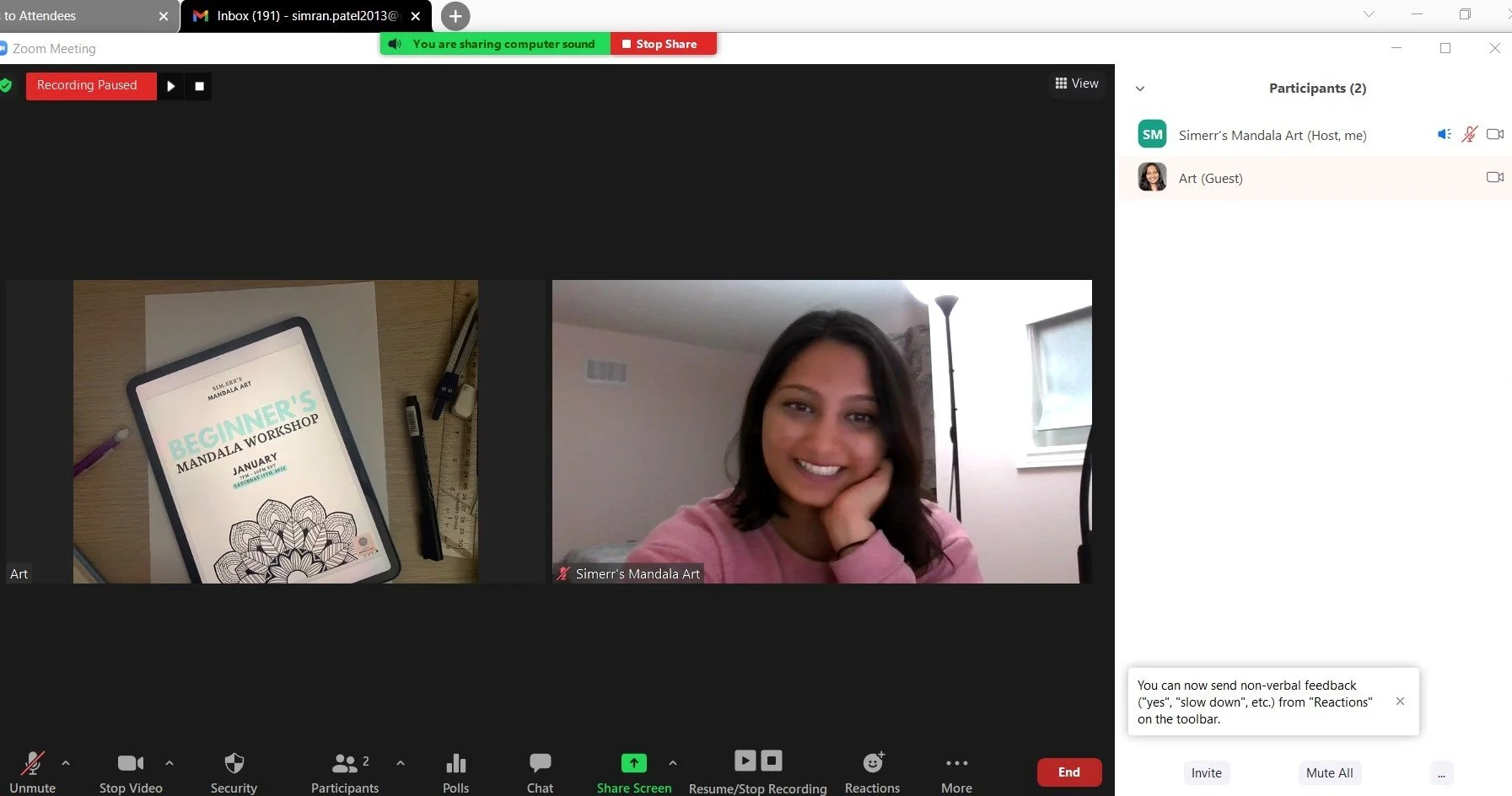Close the 'to Attendees' tab
Image resolution: width=1512 pixels, height=796 pixels.
click(164, 16)
